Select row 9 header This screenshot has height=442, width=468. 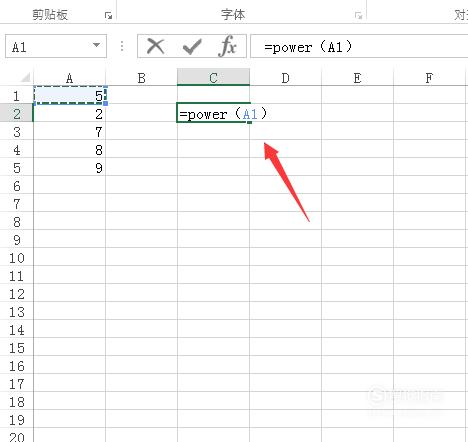[16, 240]
